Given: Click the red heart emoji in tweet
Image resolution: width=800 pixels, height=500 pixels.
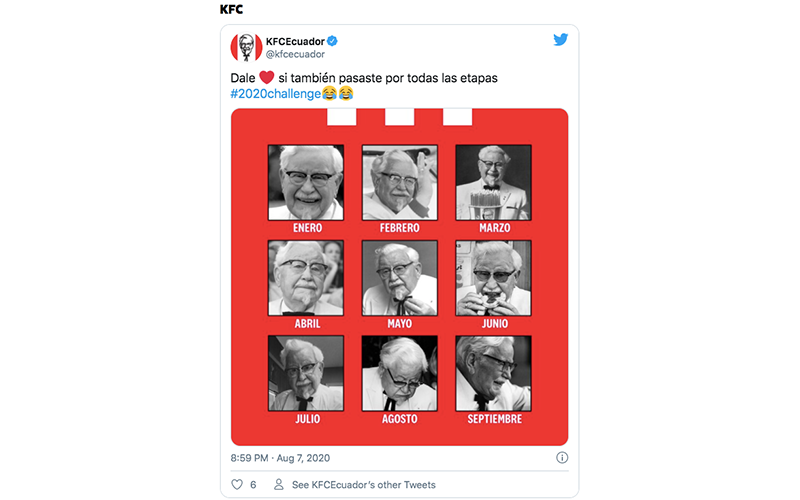Looking at the screenshot, I should tap(267, 78).
